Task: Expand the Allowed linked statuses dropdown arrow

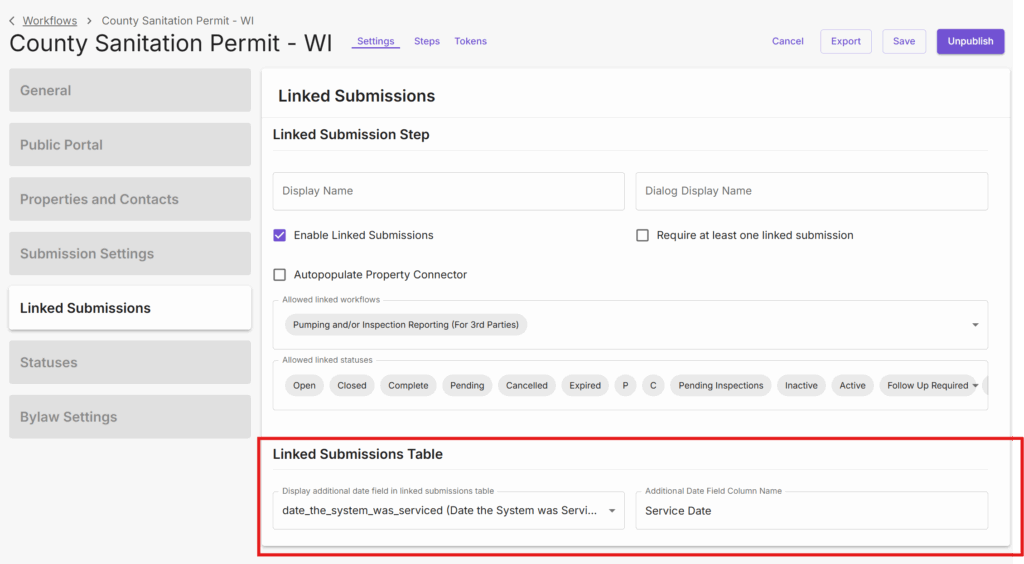Action: click(x=975, y=385)
